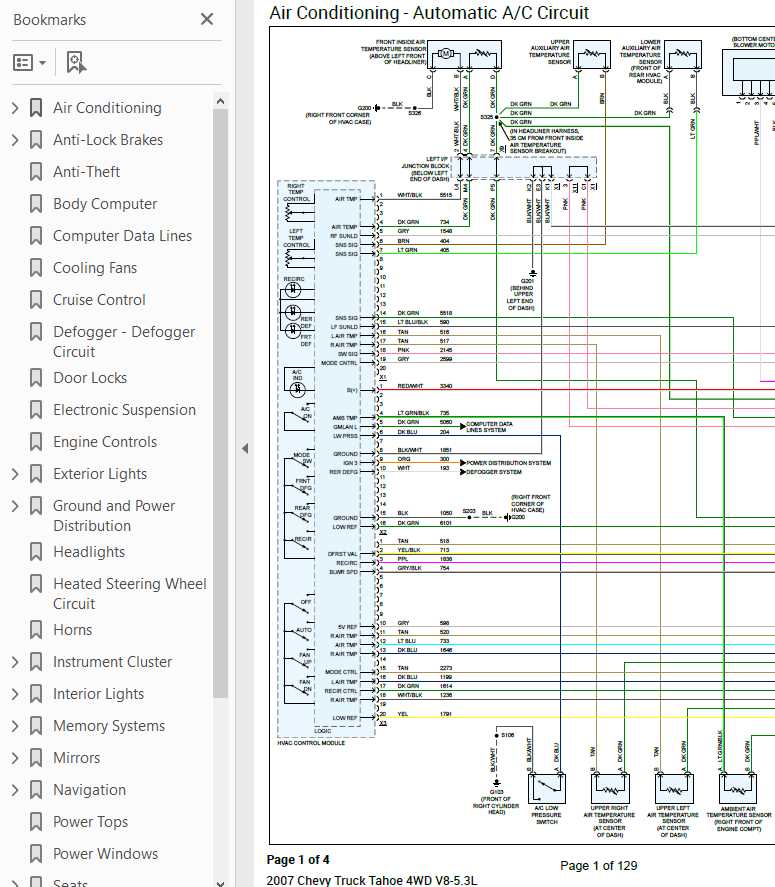
Task: Click the Exterior Lights bookmark icon
Action: click(x=36, y=474)
